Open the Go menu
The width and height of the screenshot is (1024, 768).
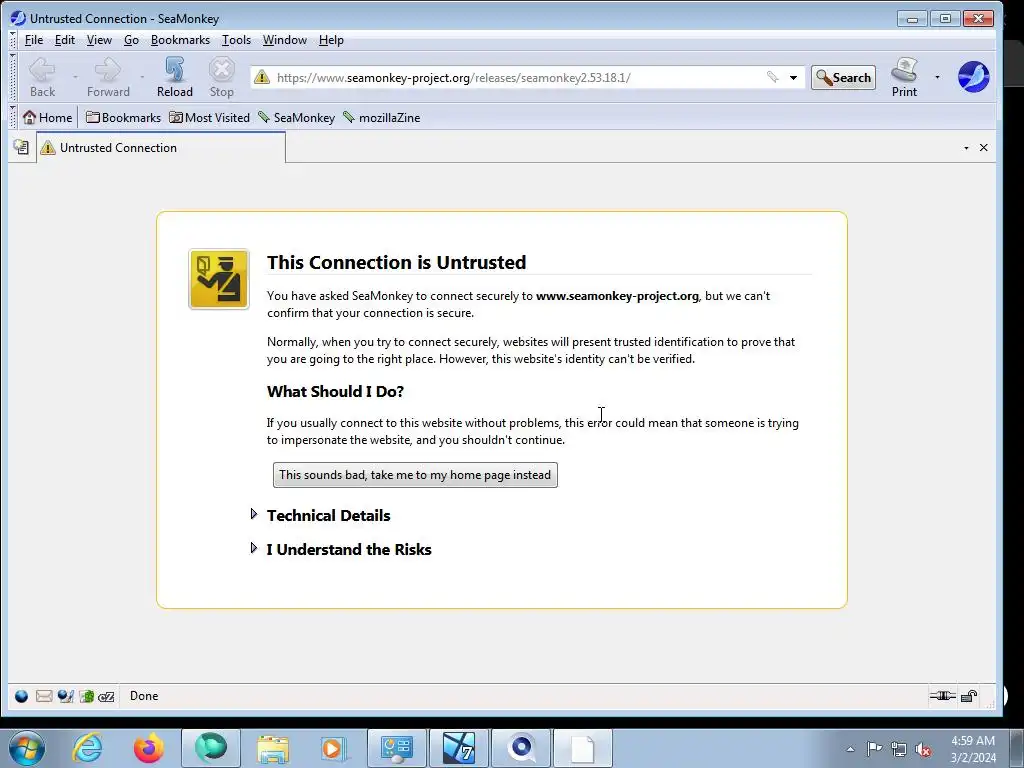click(x=131, y=40)
